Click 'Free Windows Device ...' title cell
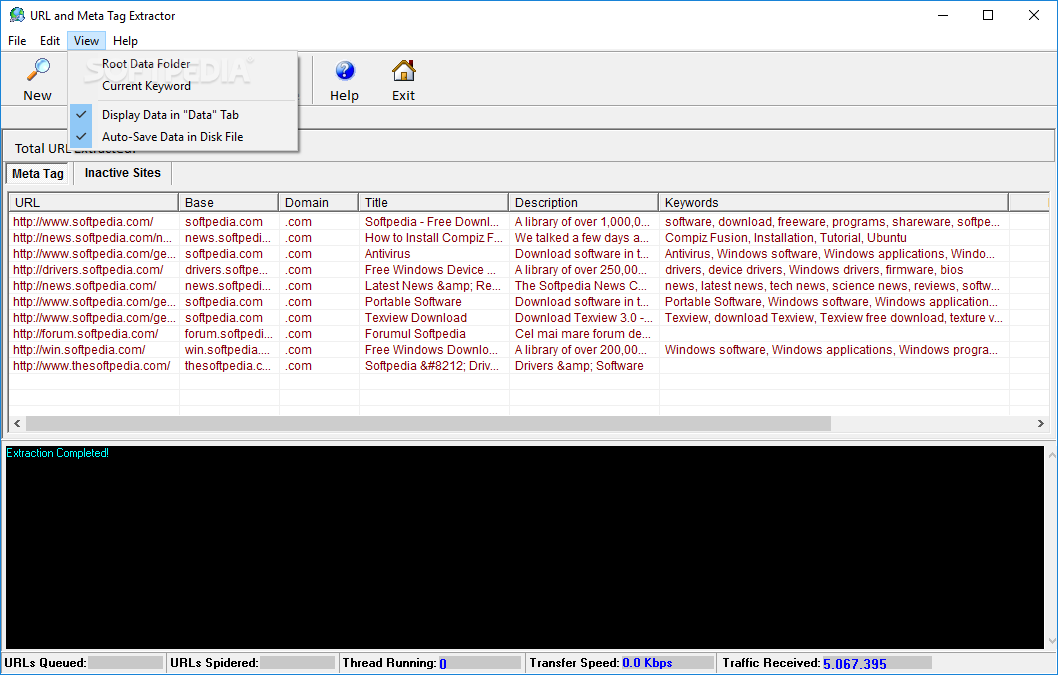Image resolution: width=1058 pixels, height=675 pixels. (430, 269)
